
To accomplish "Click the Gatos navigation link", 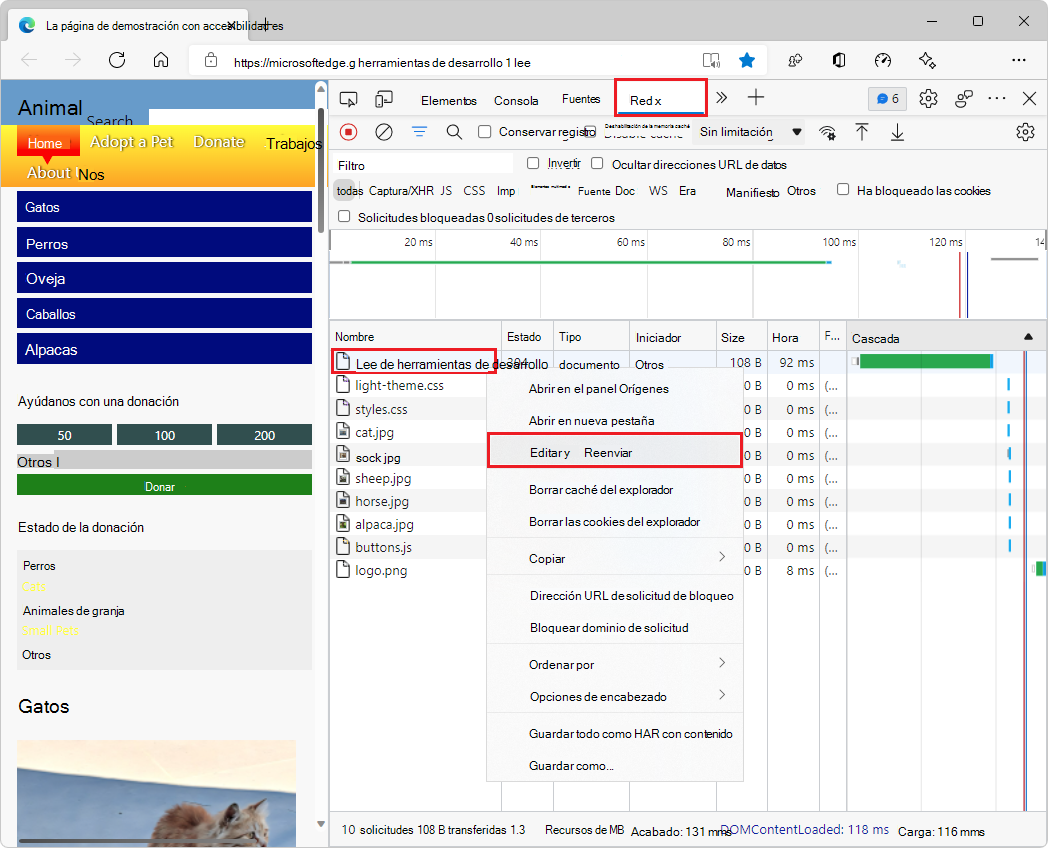I will (164, 207).
